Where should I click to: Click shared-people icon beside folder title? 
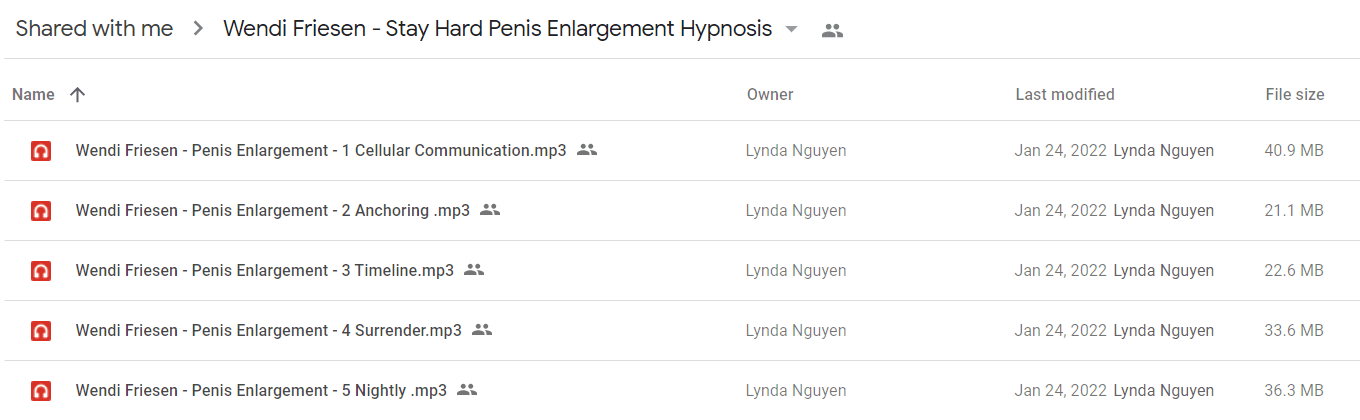832,30
